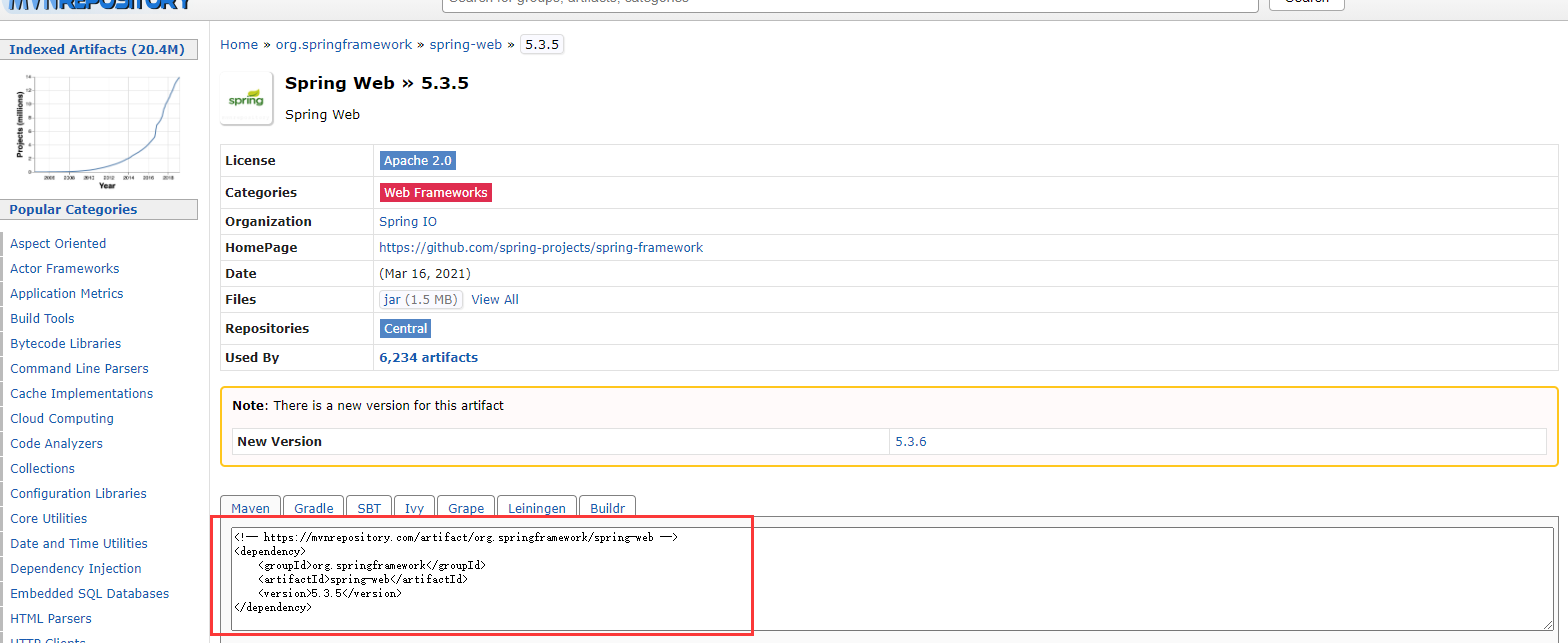Switch to the Ivy tab

414,506
